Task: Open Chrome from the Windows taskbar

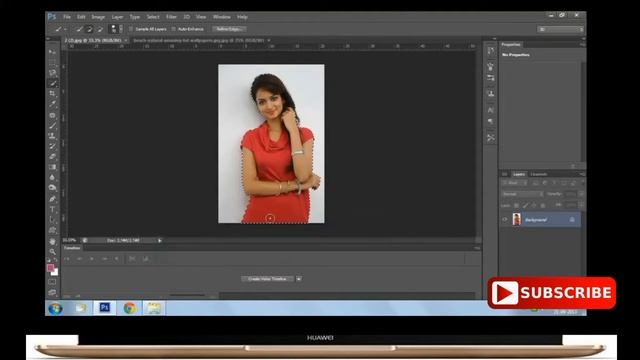Action: click(129, 308)
